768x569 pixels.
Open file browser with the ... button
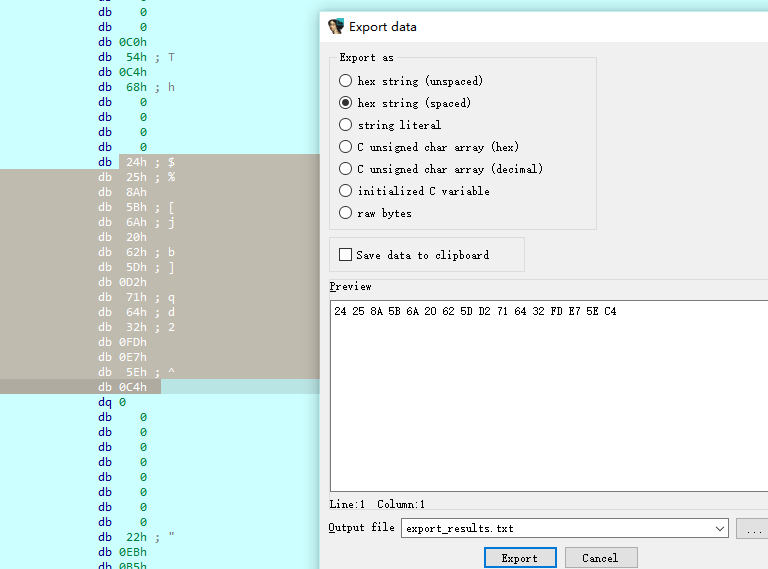pyautogui.click(x=752, y=528)
